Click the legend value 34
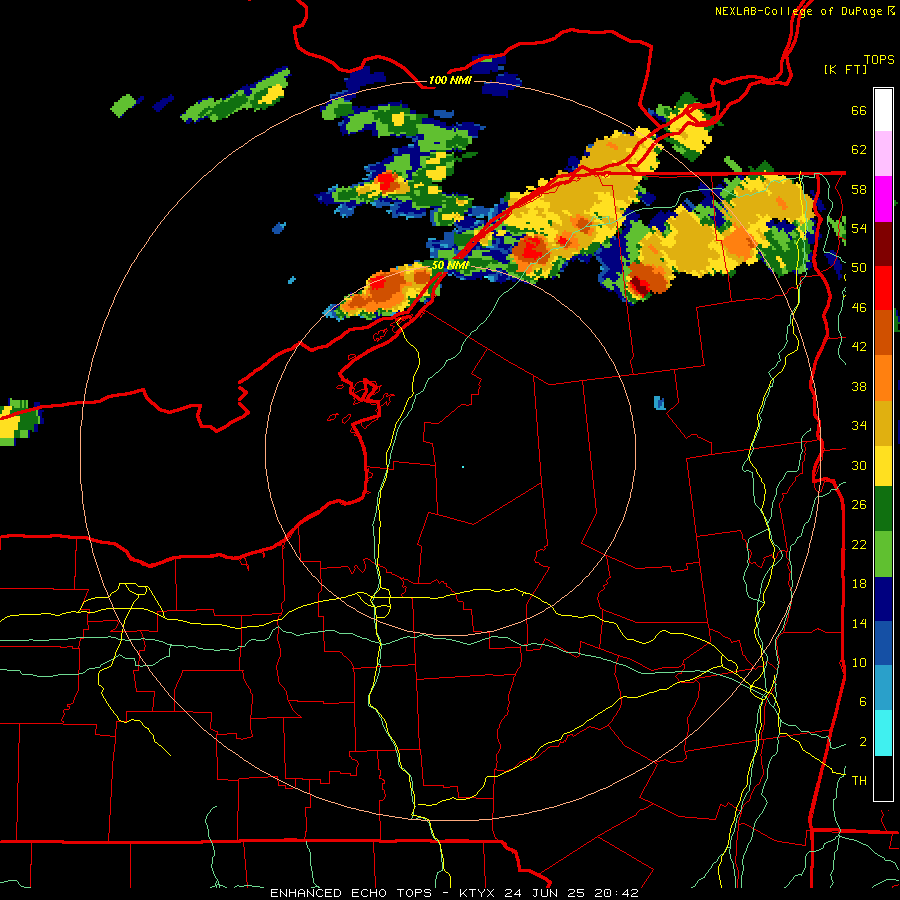The image size is (900, 900). point(859,426)
